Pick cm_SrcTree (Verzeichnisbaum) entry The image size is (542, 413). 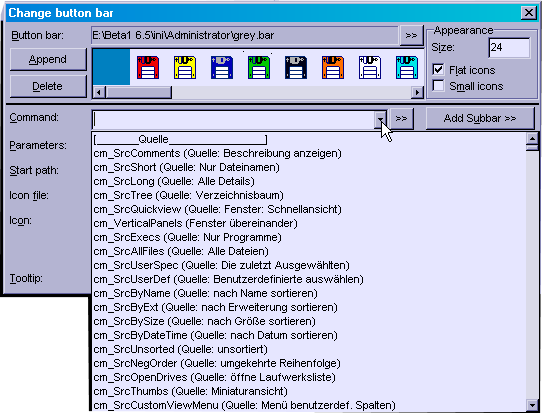pyautogui.click(x=309, y=195)
